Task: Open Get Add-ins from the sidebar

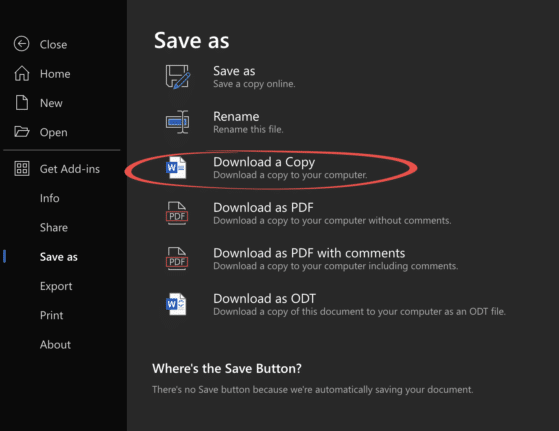Action: [70, 169]
